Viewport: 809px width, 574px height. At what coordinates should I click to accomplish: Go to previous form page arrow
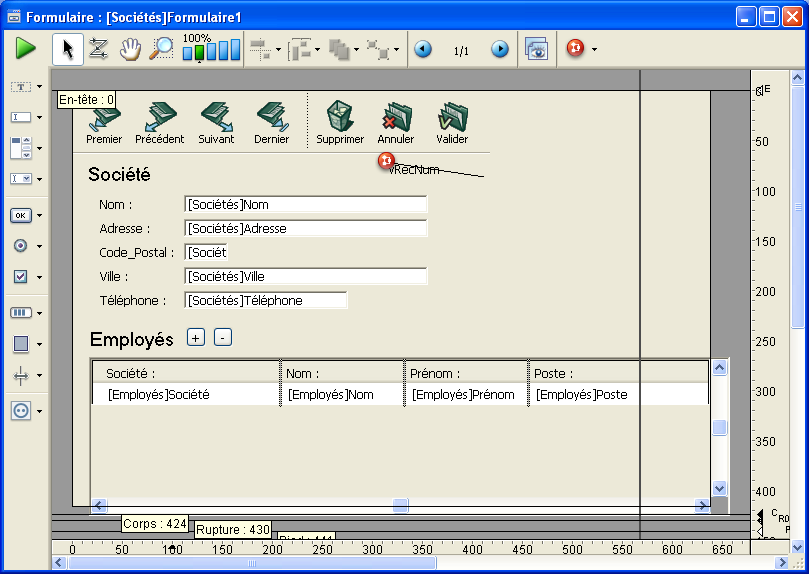point(423,49)
